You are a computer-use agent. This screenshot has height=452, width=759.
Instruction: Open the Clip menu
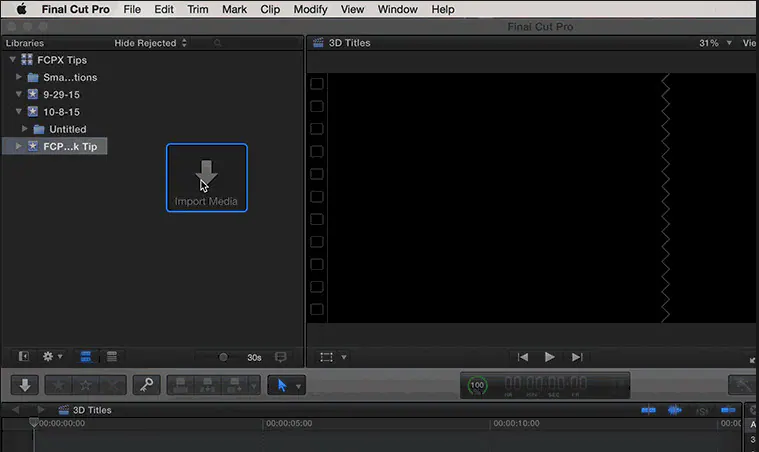pyautogui.click(x=270, y=9)
